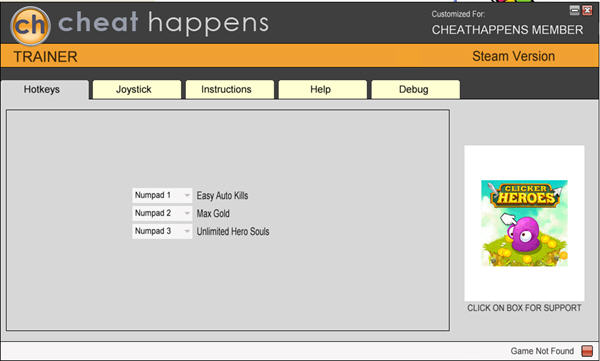
Task: Expand the Numpad 3 hotkey dropdown
Action: pos(162,231)
